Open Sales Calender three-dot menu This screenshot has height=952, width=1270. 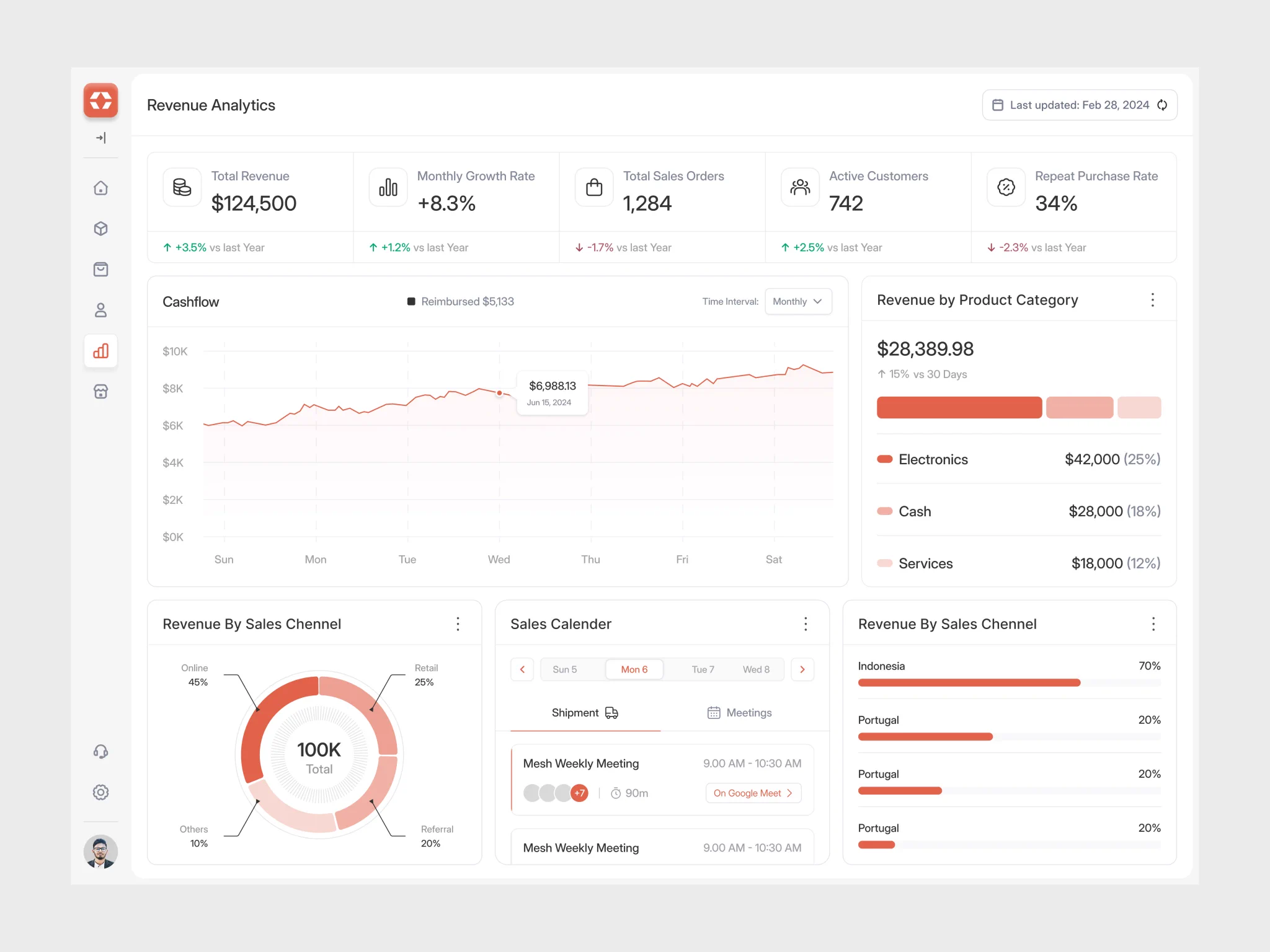806,624
